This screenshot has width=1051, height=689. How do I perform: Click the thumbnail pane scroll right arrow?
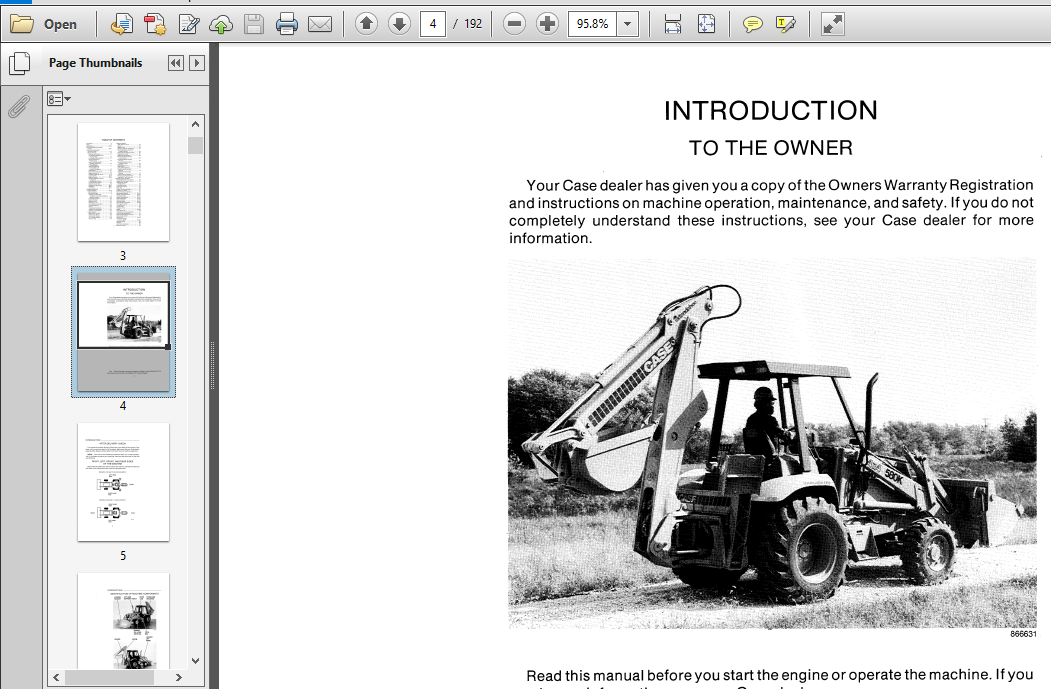pyautogui.click(x=178, y=678)
